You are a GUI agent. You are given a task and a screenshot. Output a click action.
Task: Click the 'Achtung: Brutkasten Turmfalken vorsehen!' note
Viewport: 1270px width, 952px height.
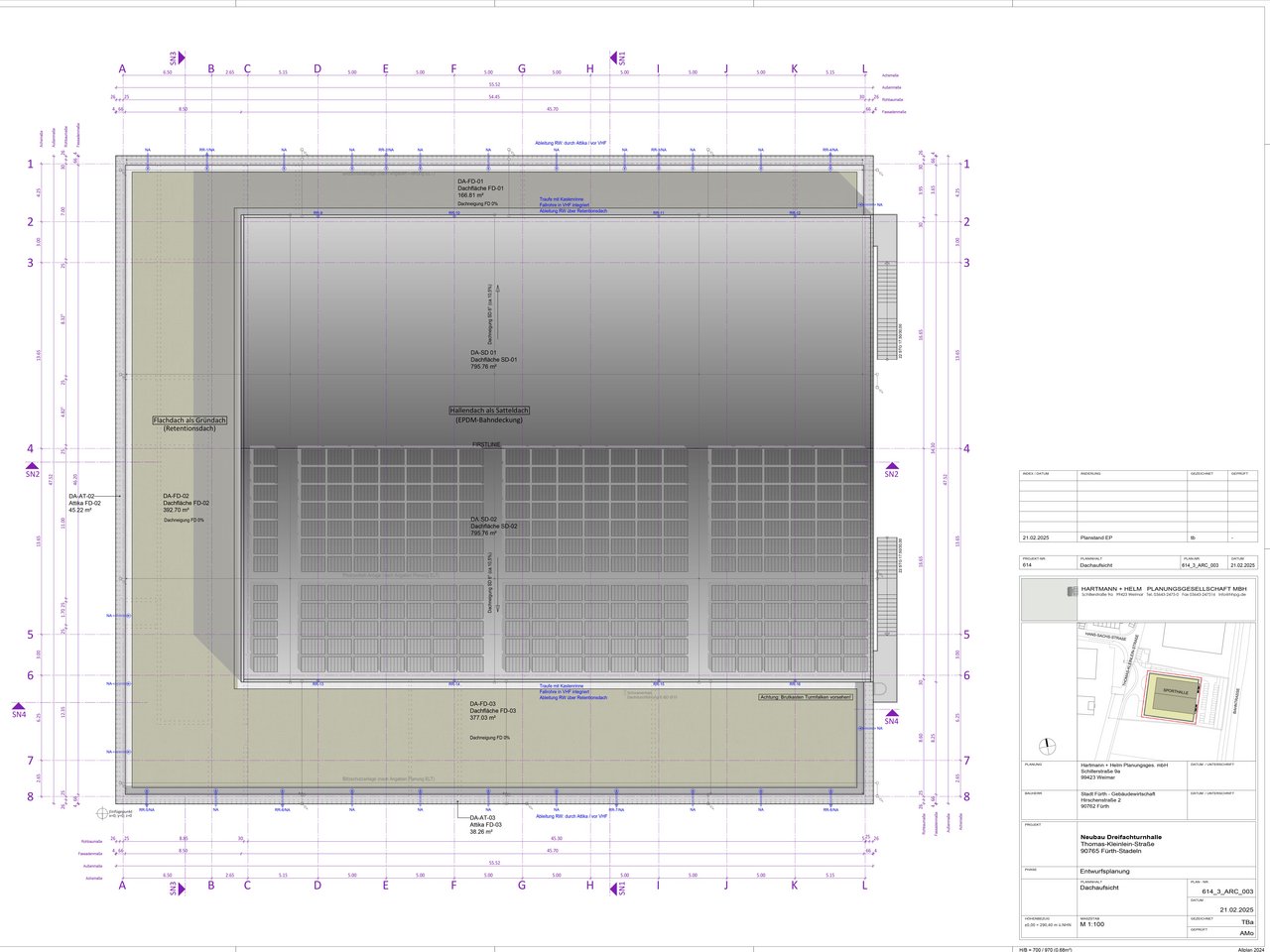click(806, 697)
